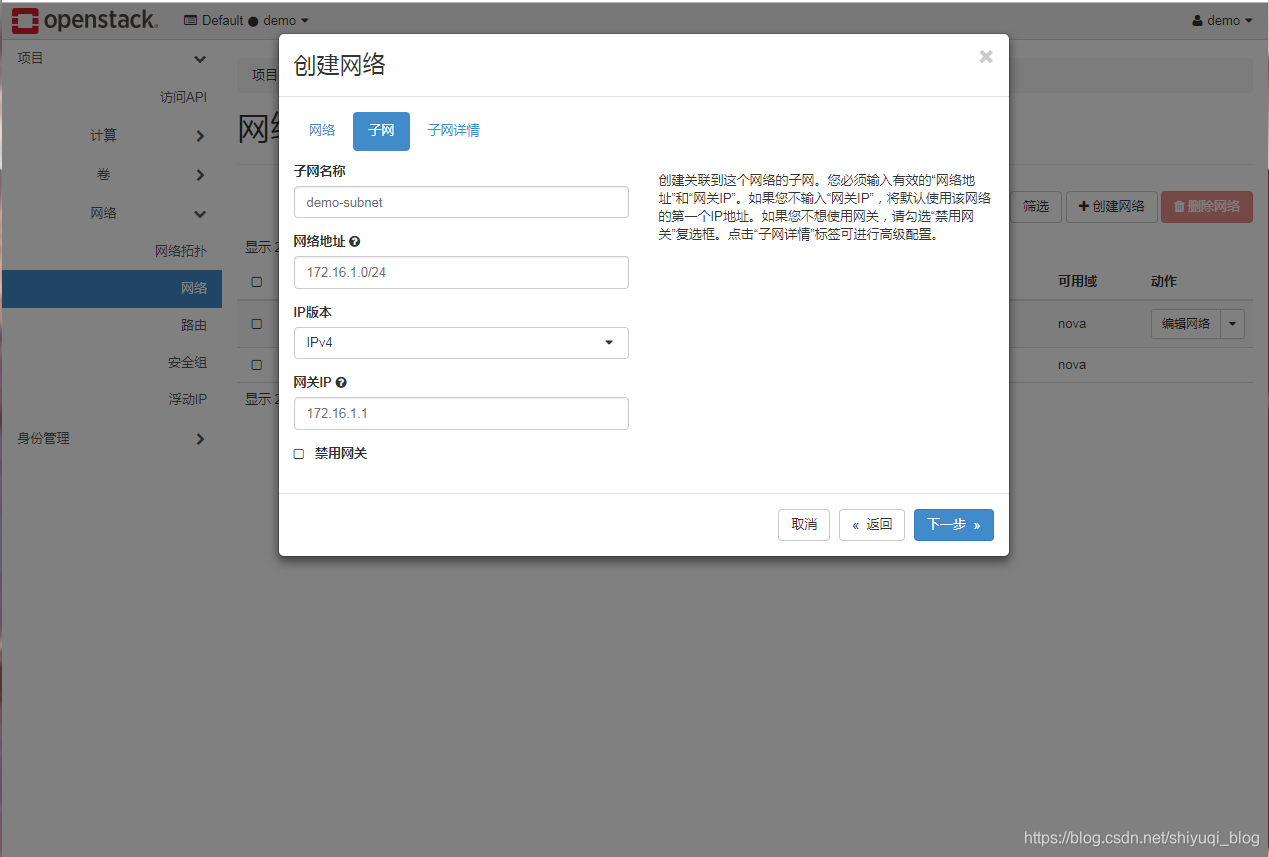Click help icon beside 网关IP label
The height and width of the screenshot is (857, 1269).
coord(341,383)
